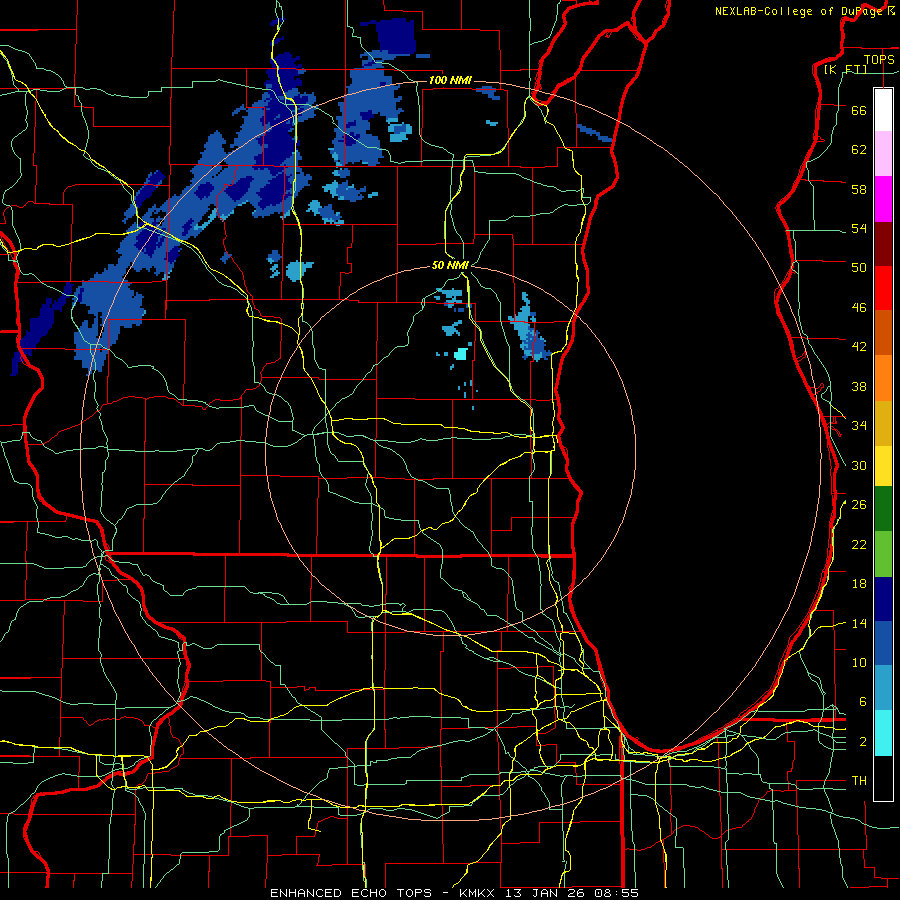Click the light pink legend swatch
Image resolution: width=900 pixels, height=900 pixels.
tap(883, 154)
